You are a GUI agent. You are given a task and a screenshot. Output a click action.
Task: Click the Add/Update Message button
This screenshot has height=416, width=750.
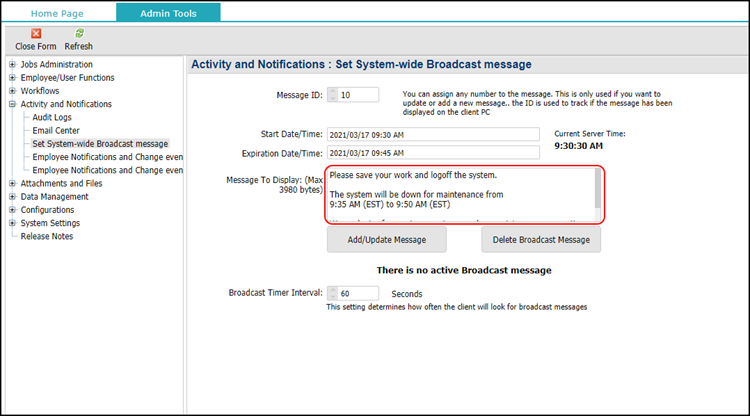click(x=386, y=240)
